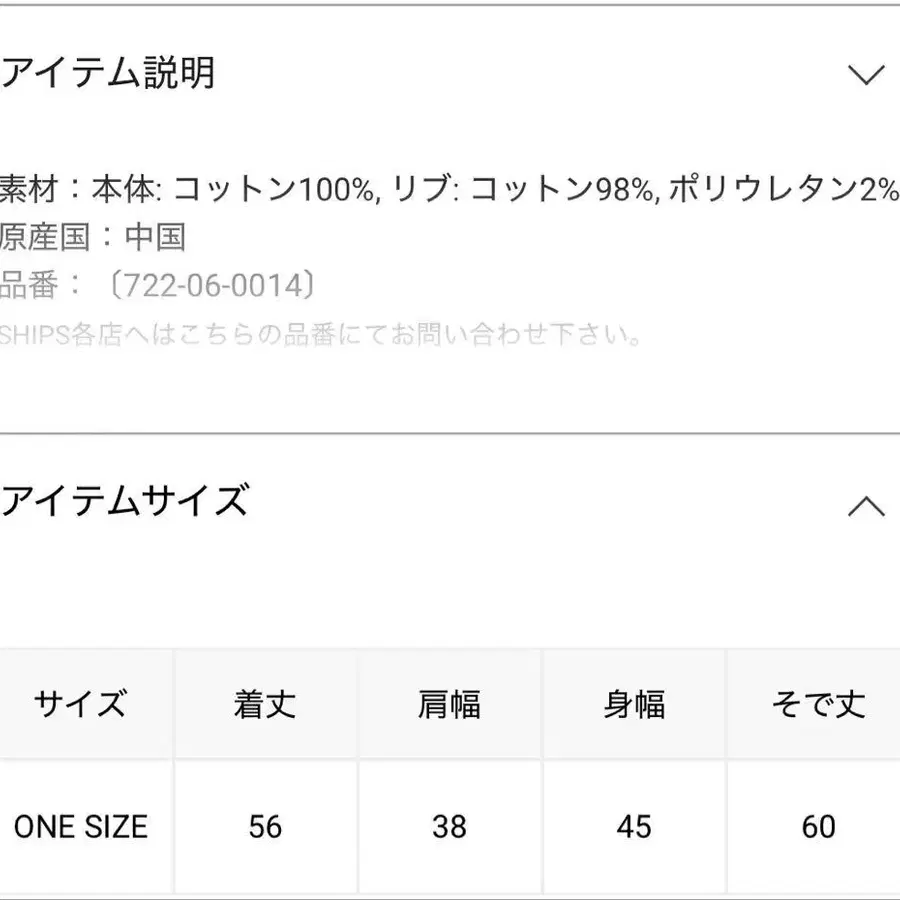Collapse the アイテムサイズ chevron arrow

tap(865, 506)
